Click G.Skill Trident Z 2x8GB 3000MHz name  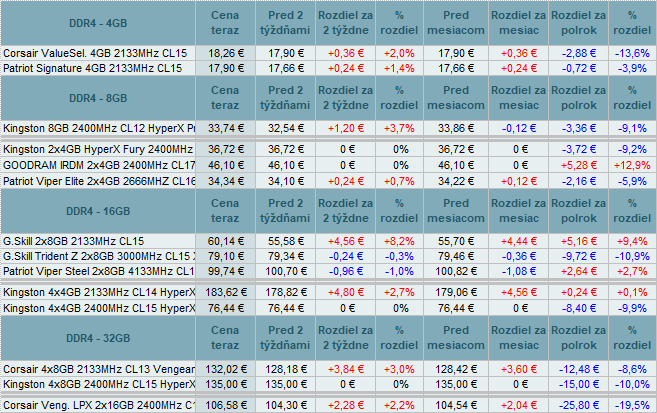pos(99,256)
